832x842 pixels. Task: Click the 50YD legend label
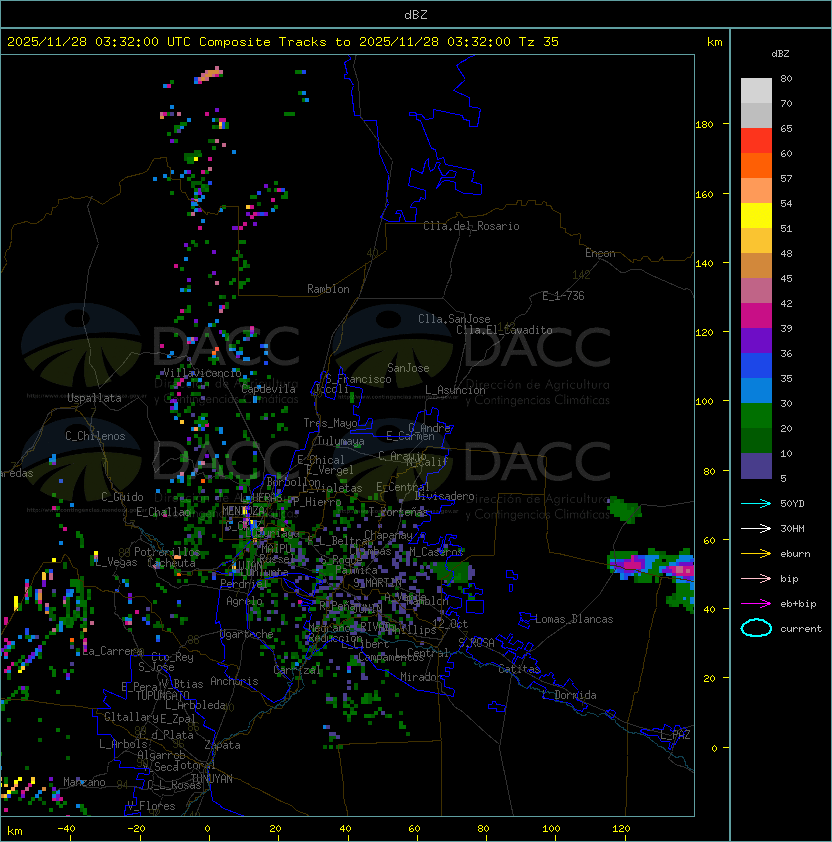pyautogui.click(x=792, y=503)
